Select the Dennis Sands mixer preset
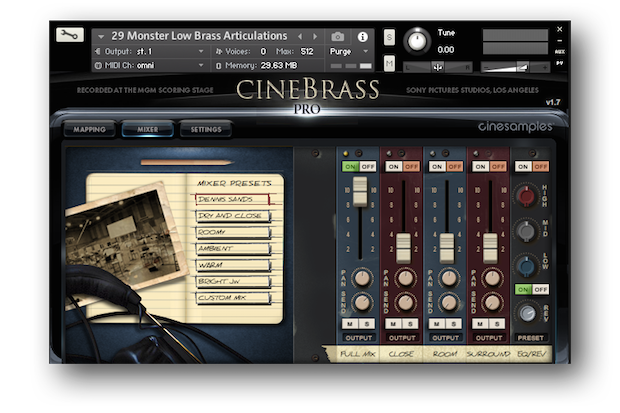620x413 pixels. pyautogui.click(x=232, y=199)
